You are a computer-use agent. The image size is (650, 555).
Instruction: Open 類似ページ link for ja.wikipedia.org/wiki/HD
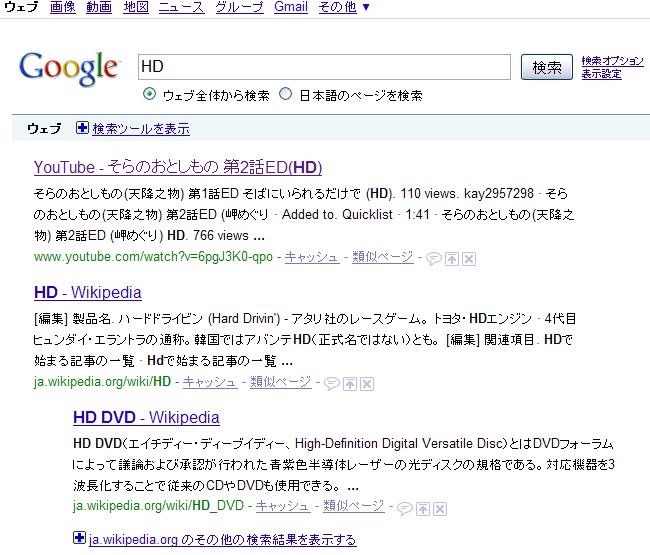281,382
